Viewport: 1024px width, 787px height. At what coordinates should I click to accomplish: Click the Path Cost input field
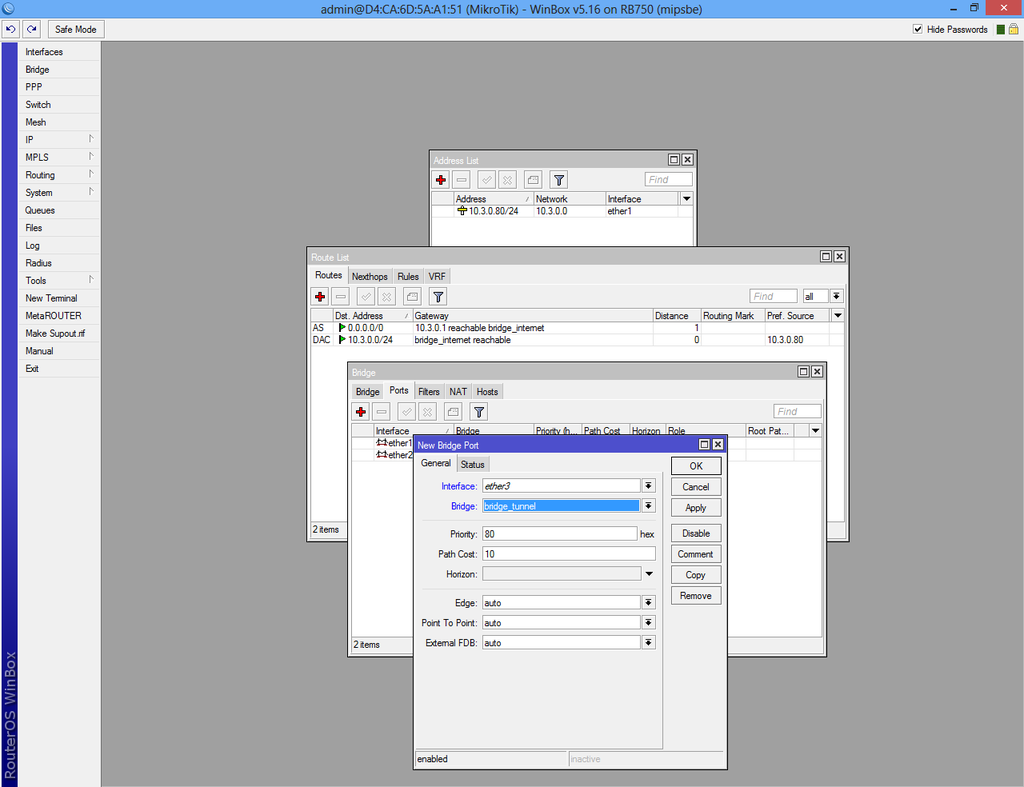(569, 554)
